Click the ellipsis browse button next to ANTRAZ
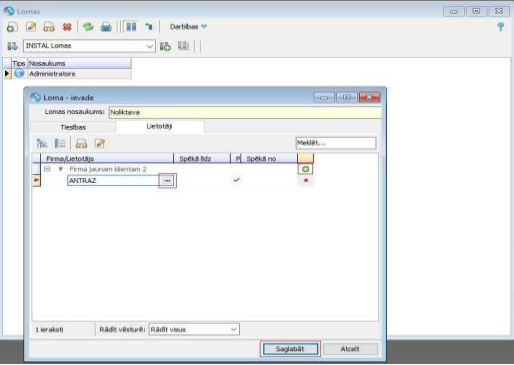The height and width of the screenshot is (365, 514). point(167,181)
